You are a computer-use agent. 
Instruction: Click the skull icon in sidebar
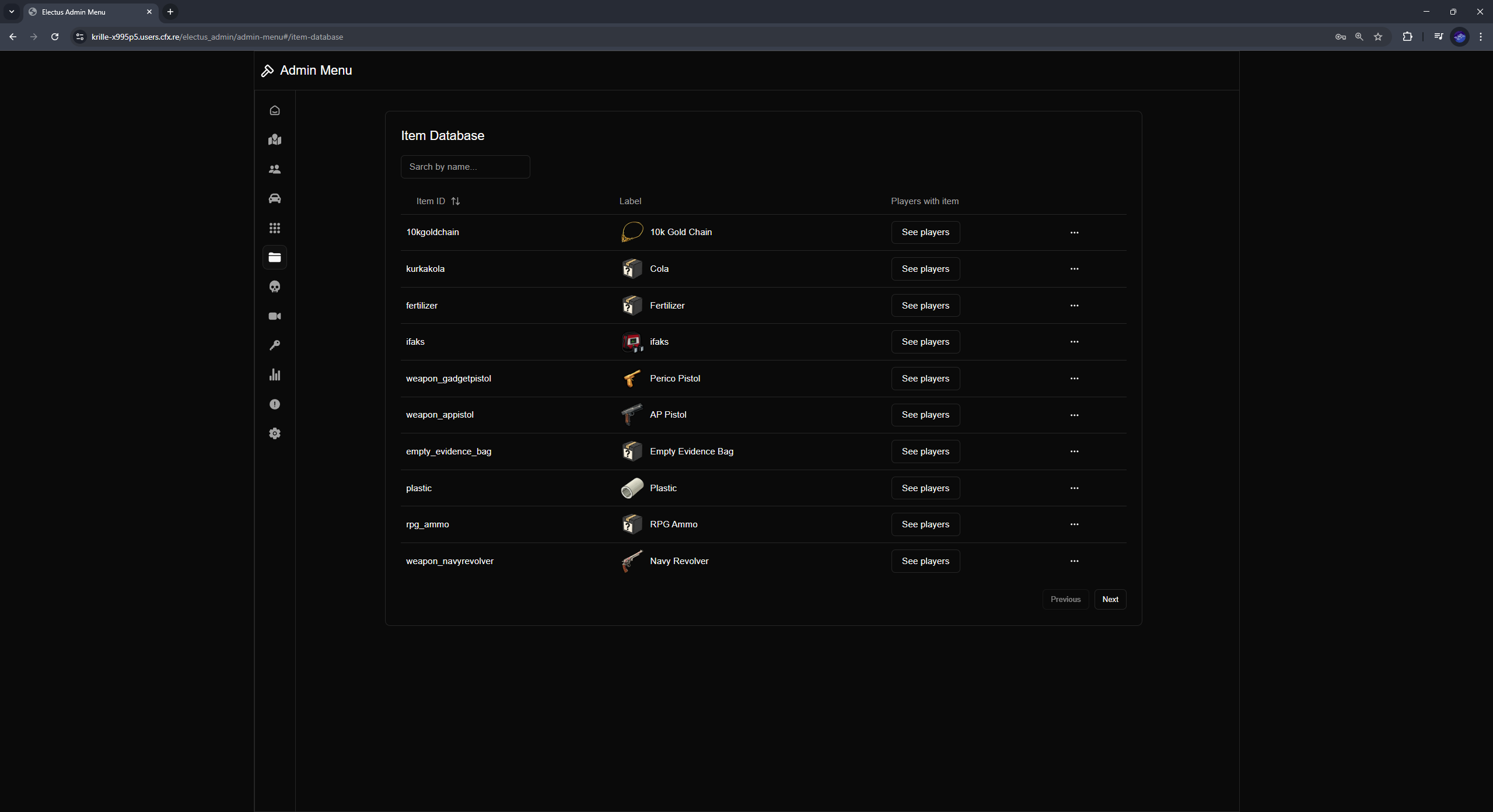(275, 286)
